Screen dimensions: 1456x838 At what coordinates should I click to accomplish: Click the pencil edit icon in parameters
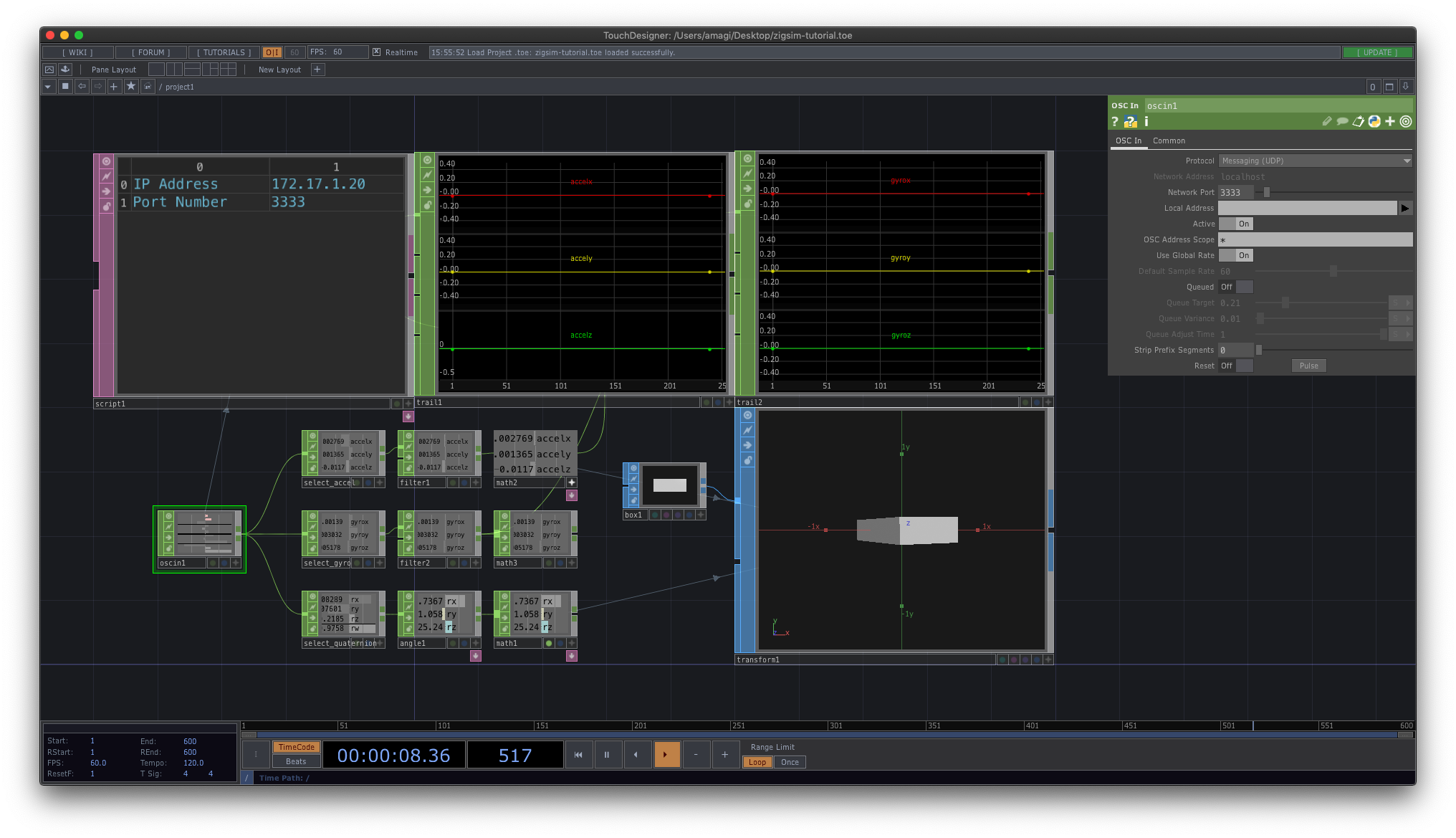point(1327,122)
